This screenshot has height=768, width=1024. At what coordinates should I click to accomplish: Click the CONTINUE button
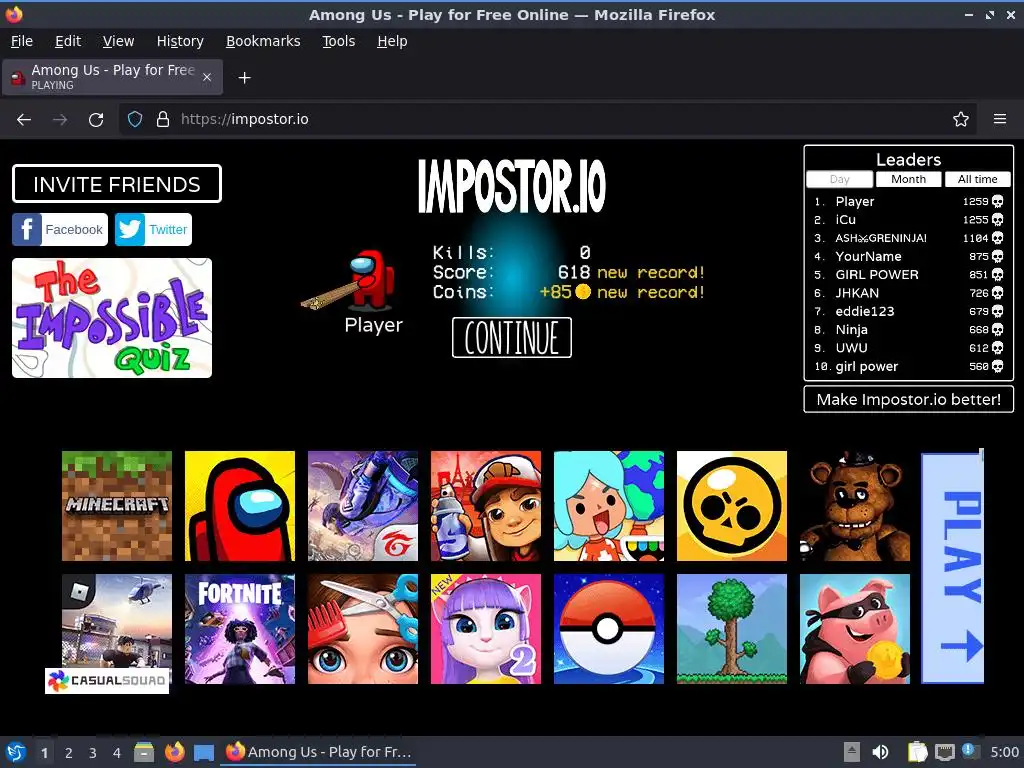pos(512,338)
